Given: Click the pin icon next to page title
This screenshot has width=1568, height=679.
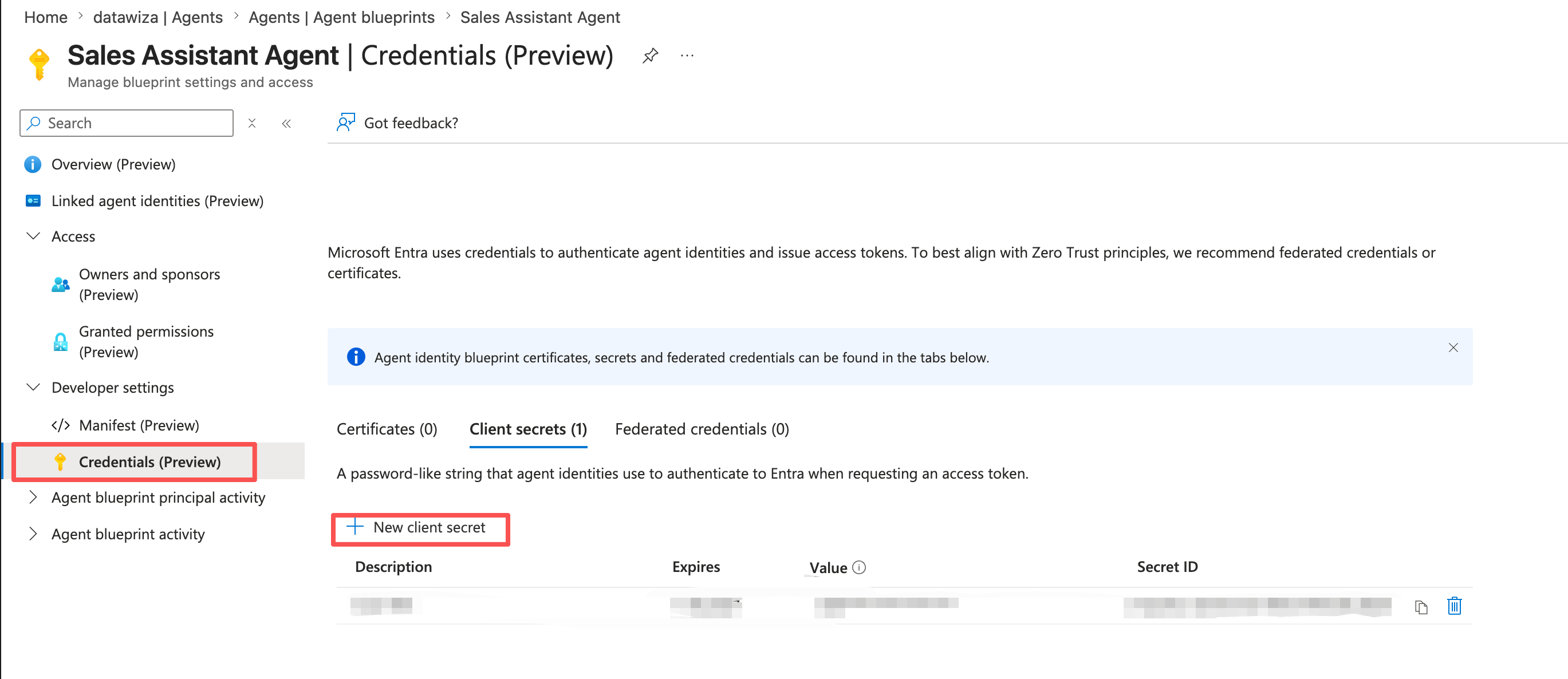Looking at the screenshot, I should coord(650,56).
